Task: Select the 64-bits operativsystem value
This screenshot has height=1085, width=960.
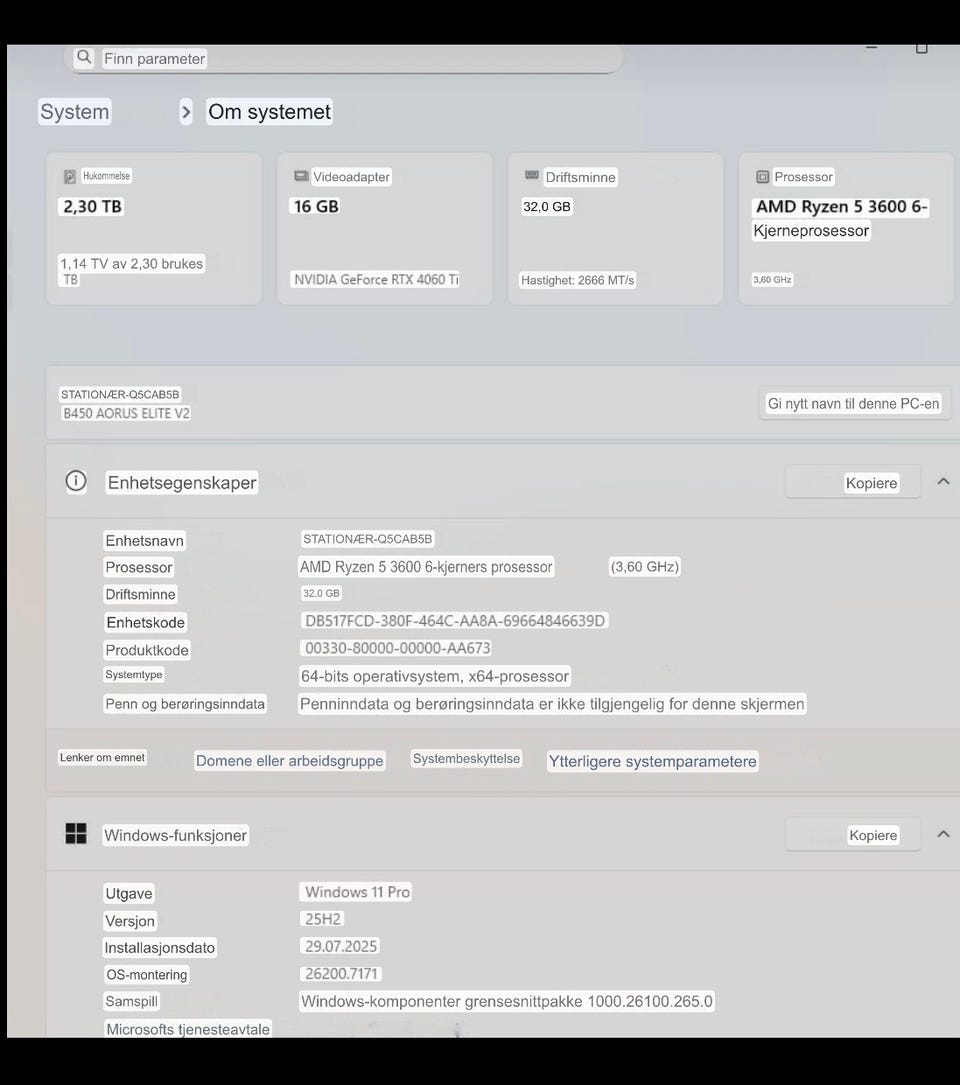Action: [x=435, y=676]
